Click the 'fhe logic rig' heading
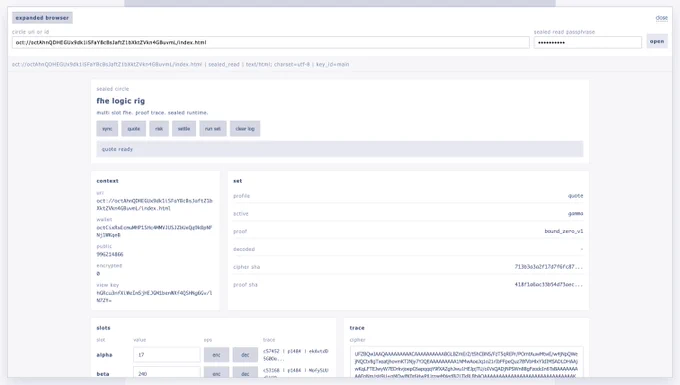Viewport: 680px width, 385px height. [121, 101]
